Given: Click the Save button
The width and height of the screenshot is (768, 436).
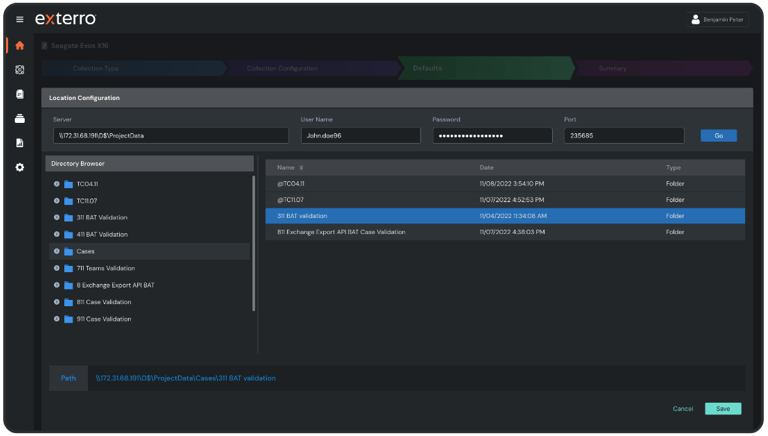Looking at the screenshot, I should [x=723, y=409].
